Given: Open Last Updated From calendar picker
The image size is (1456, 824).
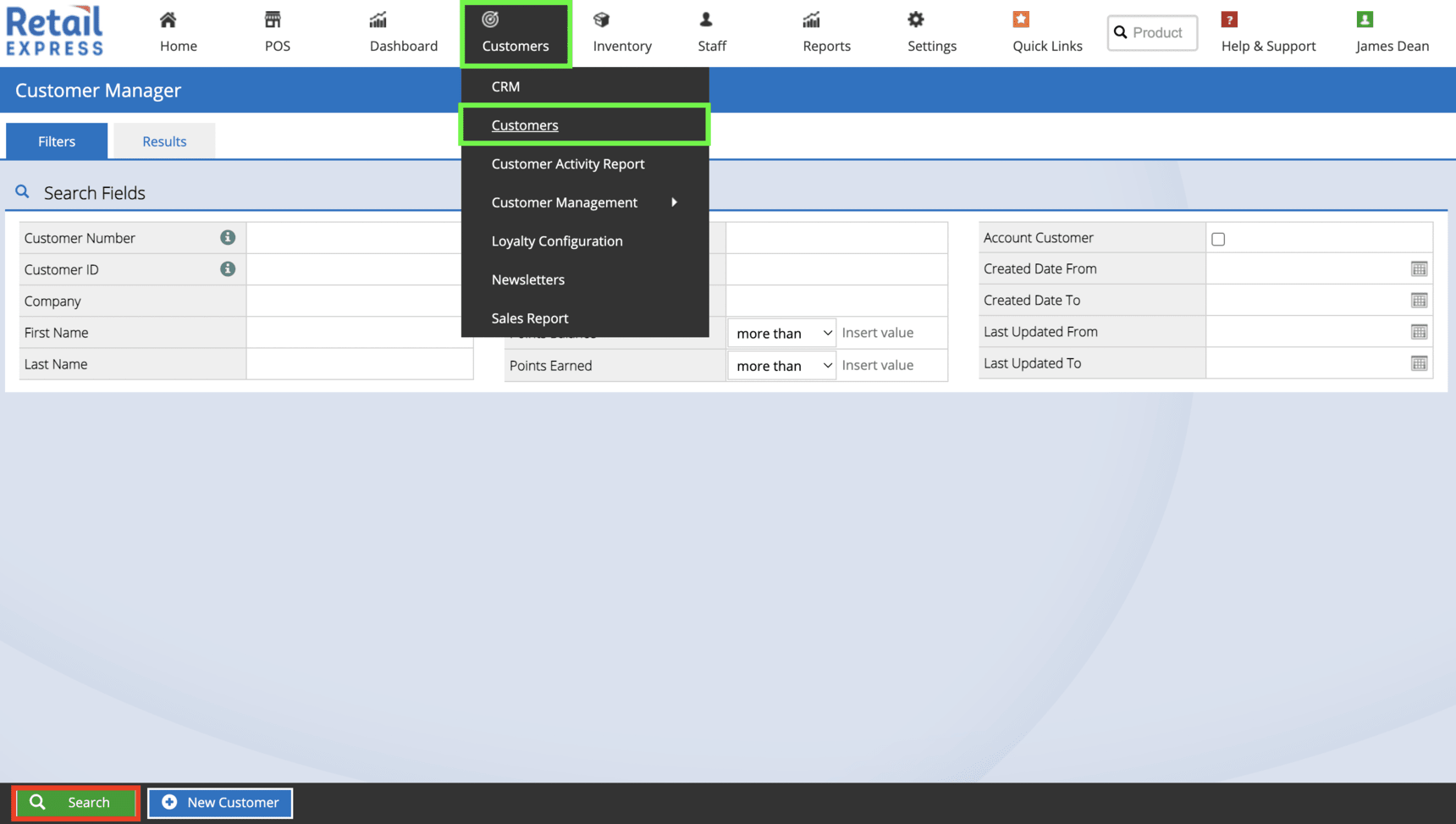Looking at the screenshot, I should click(1419, 331).
